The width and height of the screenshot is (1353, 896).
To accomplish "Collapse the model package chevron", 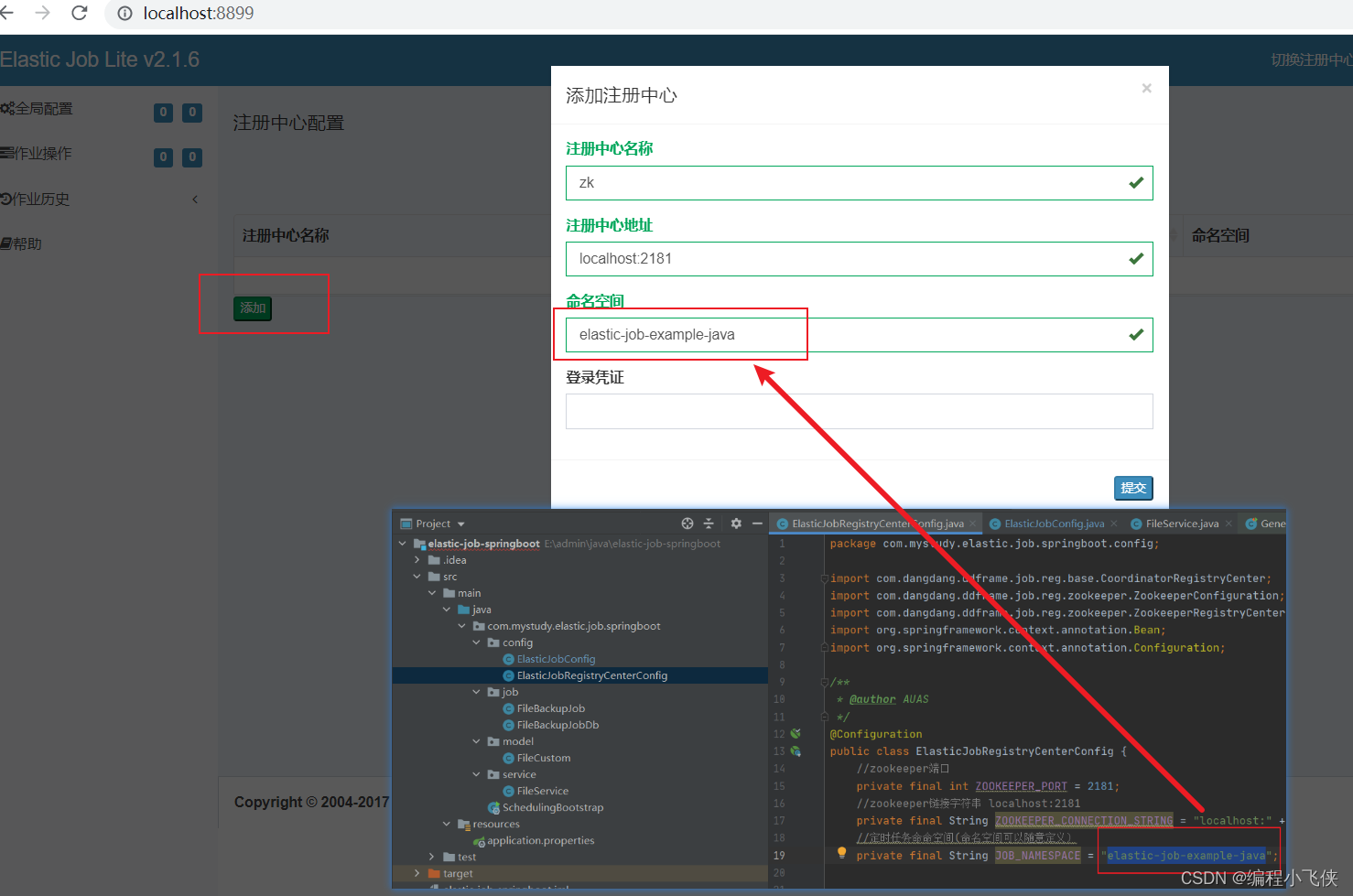I will tap(476, 741).
